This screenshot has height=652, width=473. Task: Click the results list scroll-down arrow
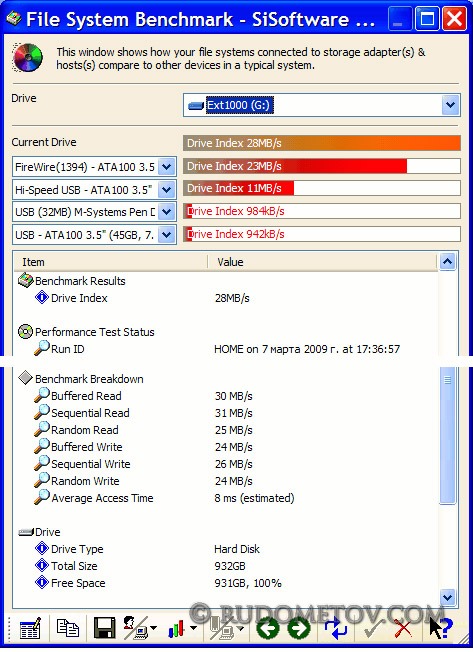click(448, 598)
